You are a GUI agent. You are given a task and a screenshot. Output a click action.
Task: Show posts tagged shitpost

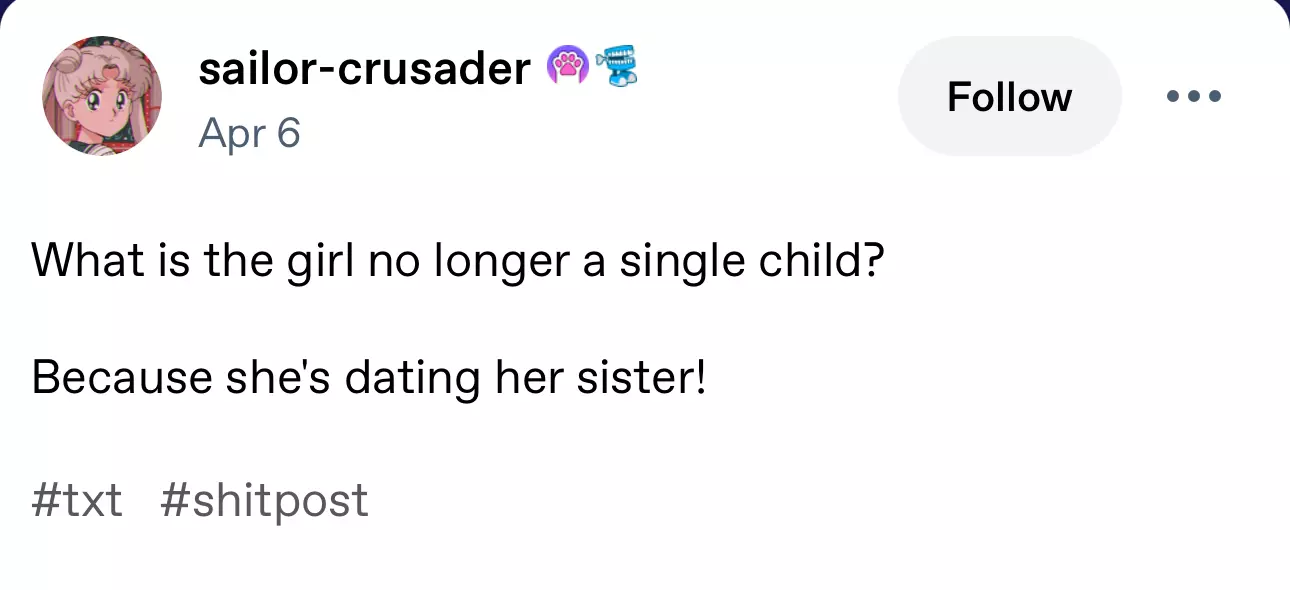(x=264, y=500)
